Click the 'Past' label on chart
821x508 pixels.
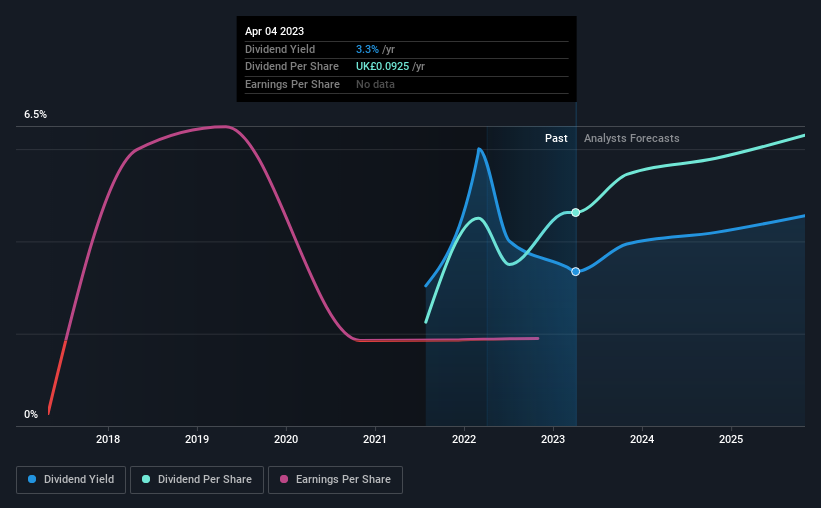click(556, 138)
